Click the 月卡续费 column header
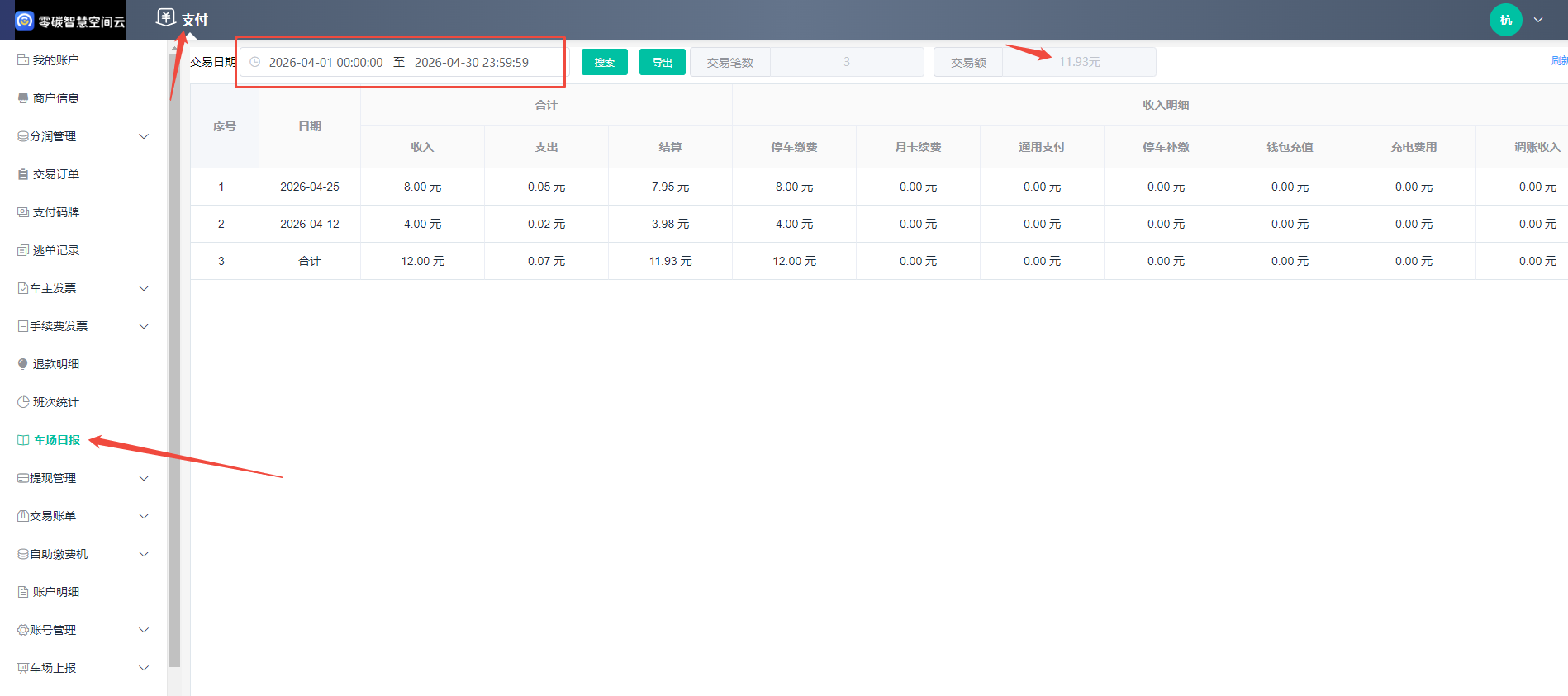 point(918,147)
